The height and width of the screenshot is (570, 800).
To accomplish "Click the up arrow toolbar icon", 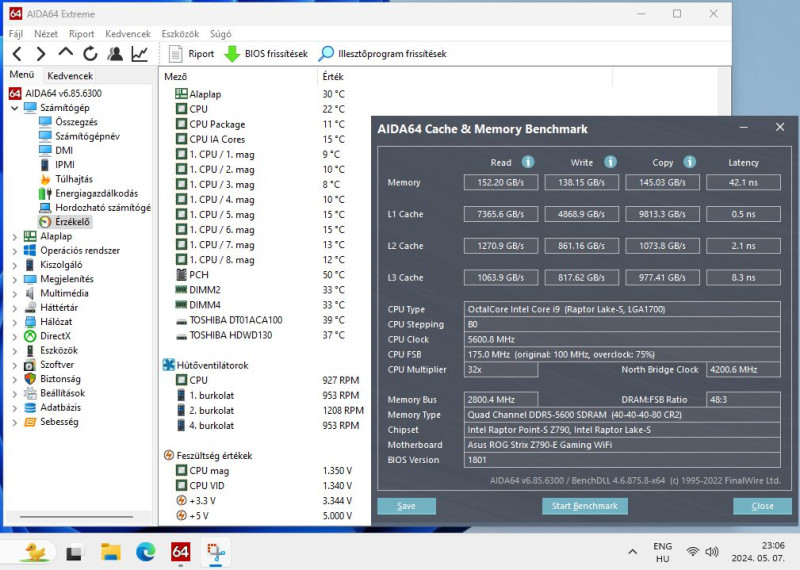I will pyautogui.click(x=65, y=52).
